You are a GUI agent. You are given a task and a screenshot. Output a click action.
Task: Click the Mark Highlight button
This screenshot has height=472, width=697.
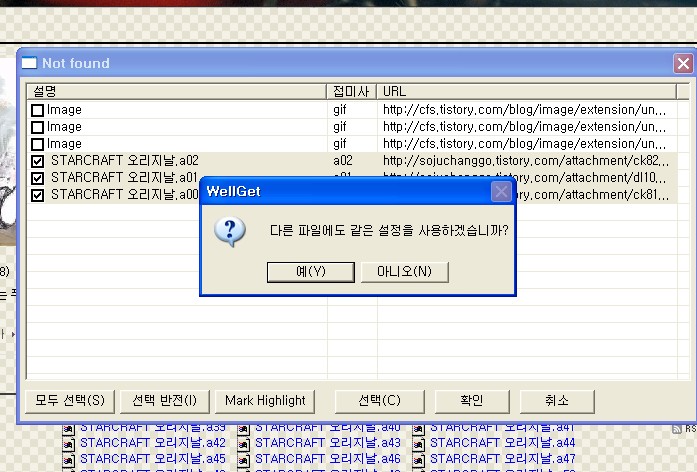(x=265, y=401)
